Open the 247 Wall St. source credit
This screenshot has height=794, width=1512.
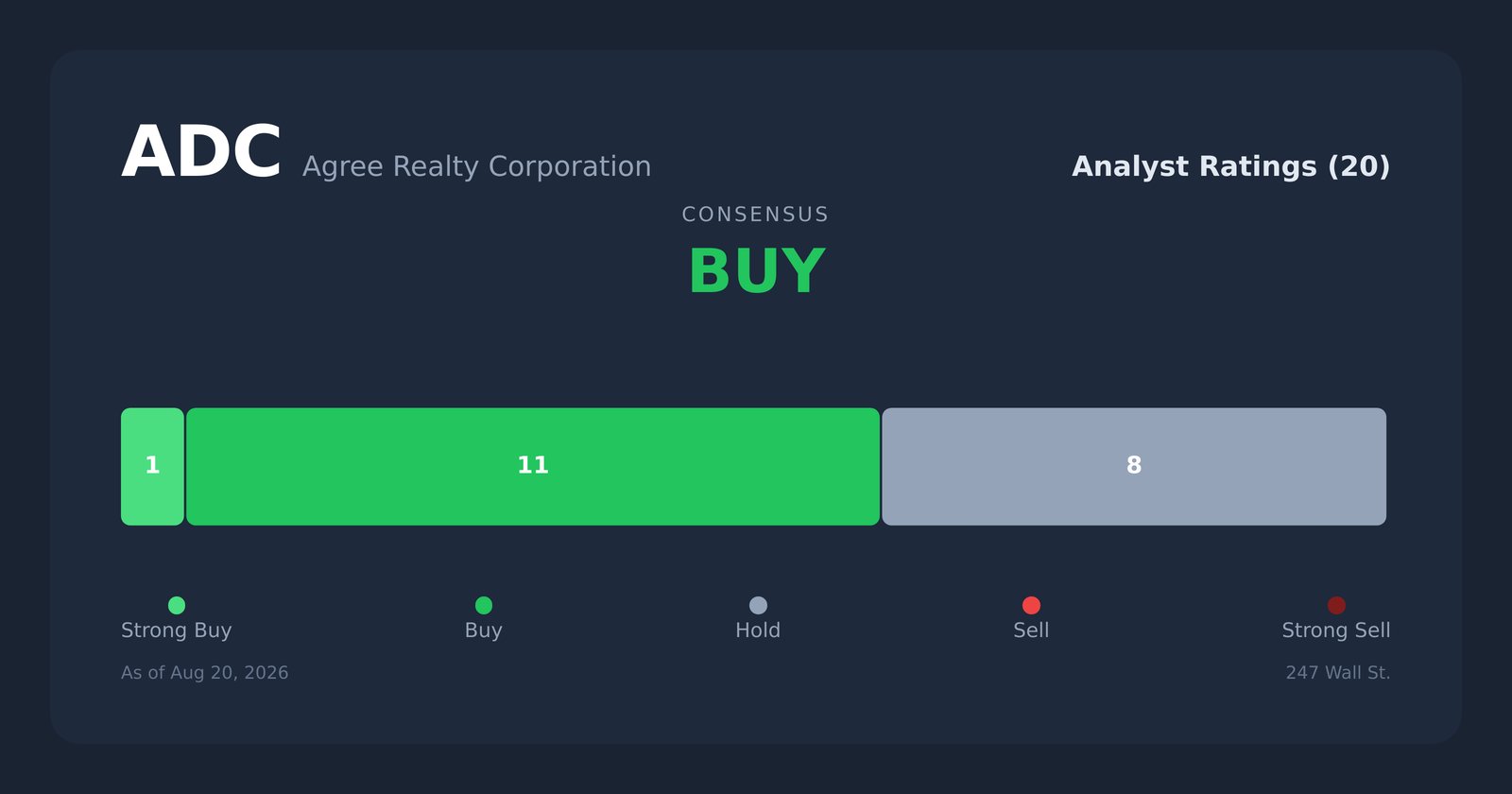(x=1338, y=673)
